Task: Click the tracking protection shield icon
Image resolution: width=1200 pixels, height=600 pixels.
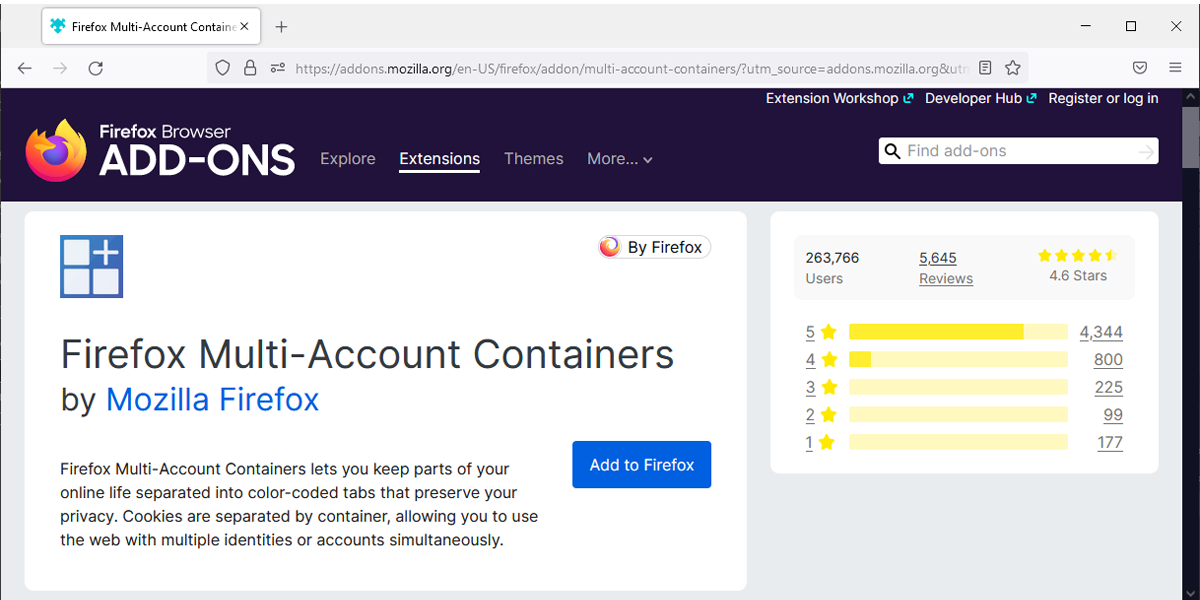Action: pyautogui.click(x=223, y=68)
